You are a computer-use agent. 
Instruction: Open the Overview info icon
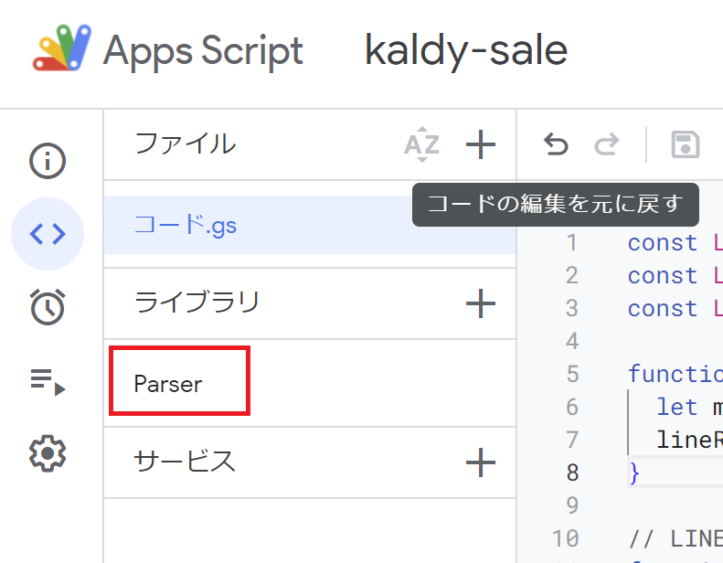coord(47,161)
